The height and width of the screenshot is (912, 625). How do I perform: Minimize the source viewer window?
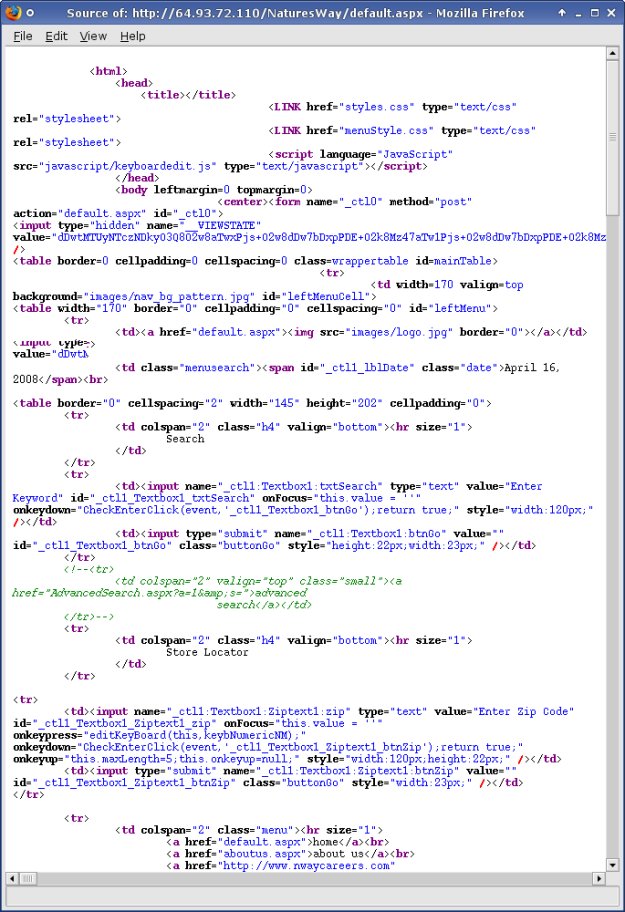[578, 15]
